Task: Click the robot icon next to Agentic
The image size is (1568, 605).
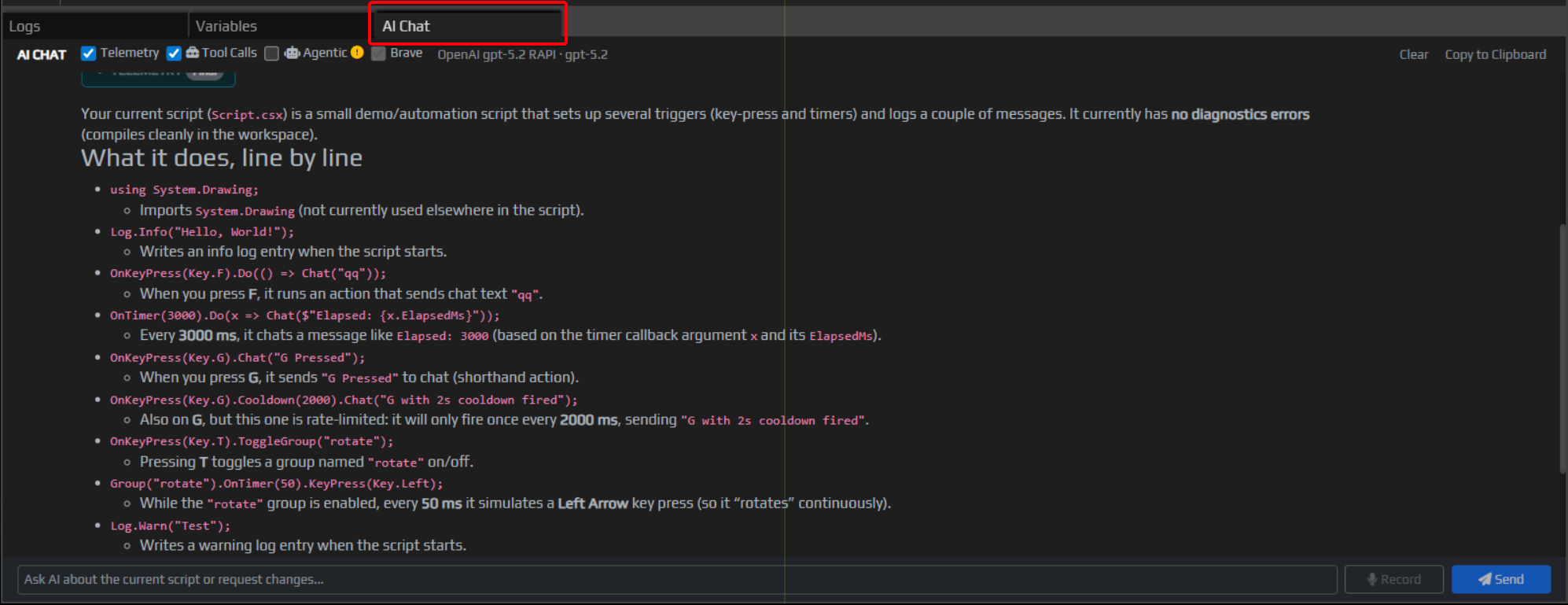Action: point(293,53)
